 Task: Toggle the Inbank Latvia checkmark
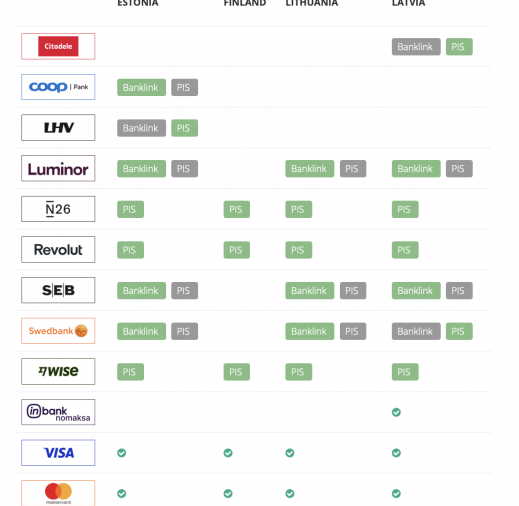pyautogui.click(x=396, y=412)
